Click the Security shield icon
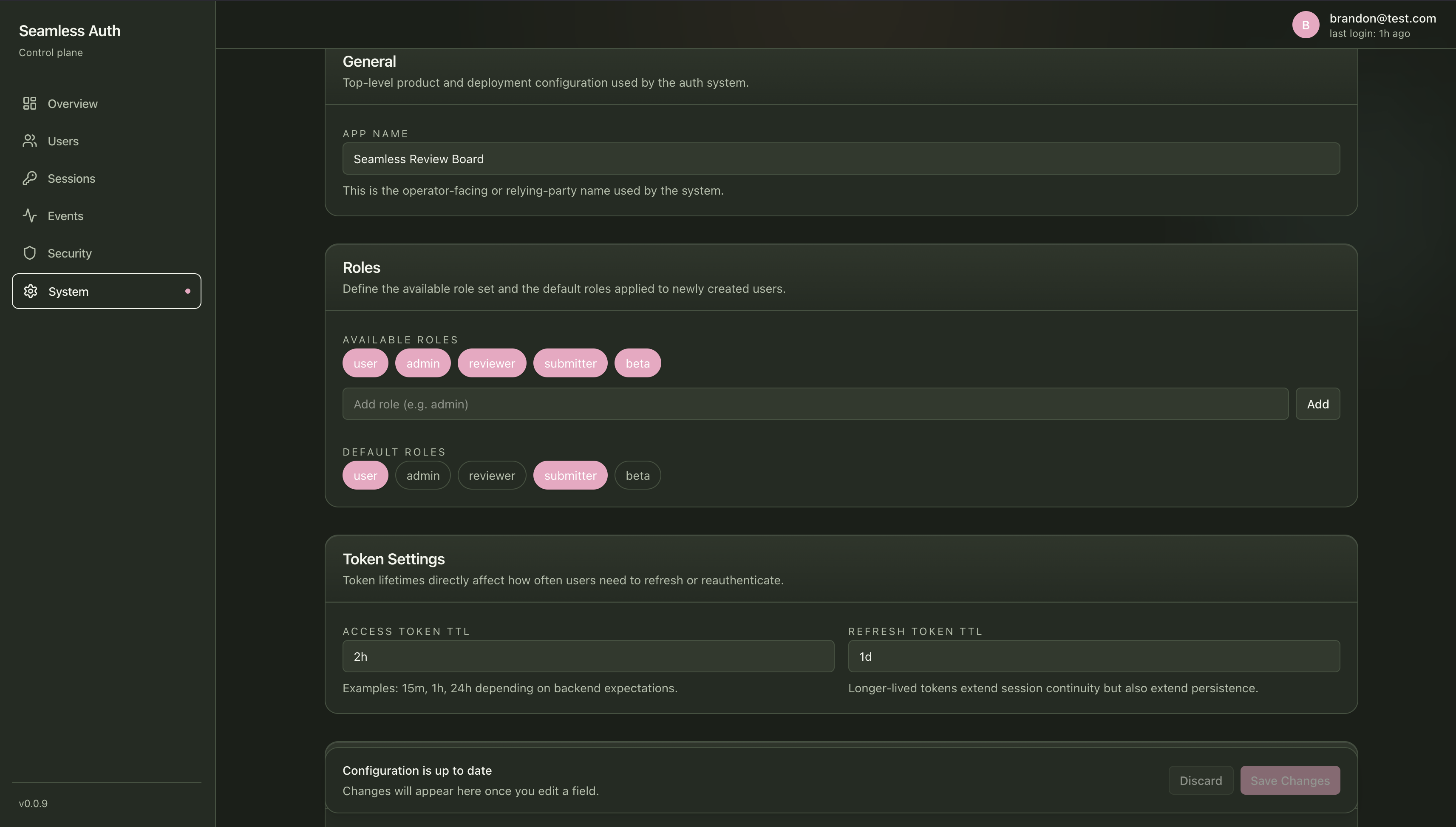 [29, 253]
